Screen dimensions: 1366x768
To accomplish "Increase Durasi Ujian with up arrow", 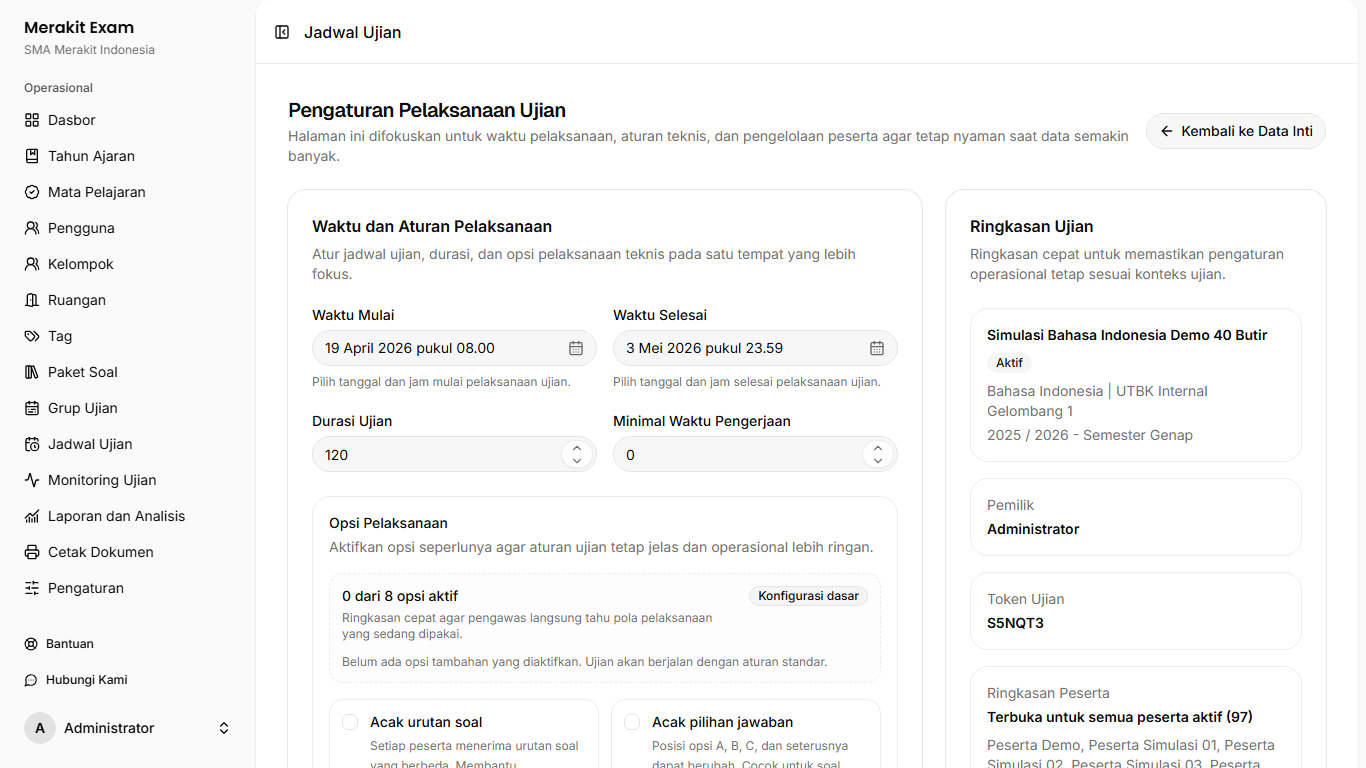I will coord(577,448).
